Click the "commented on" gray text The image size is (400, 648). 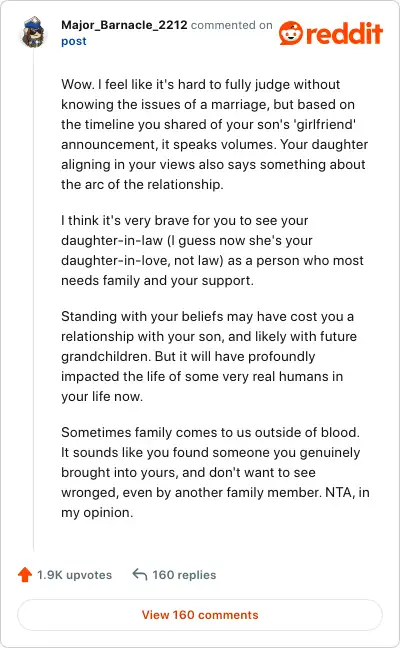click(231, 25)
